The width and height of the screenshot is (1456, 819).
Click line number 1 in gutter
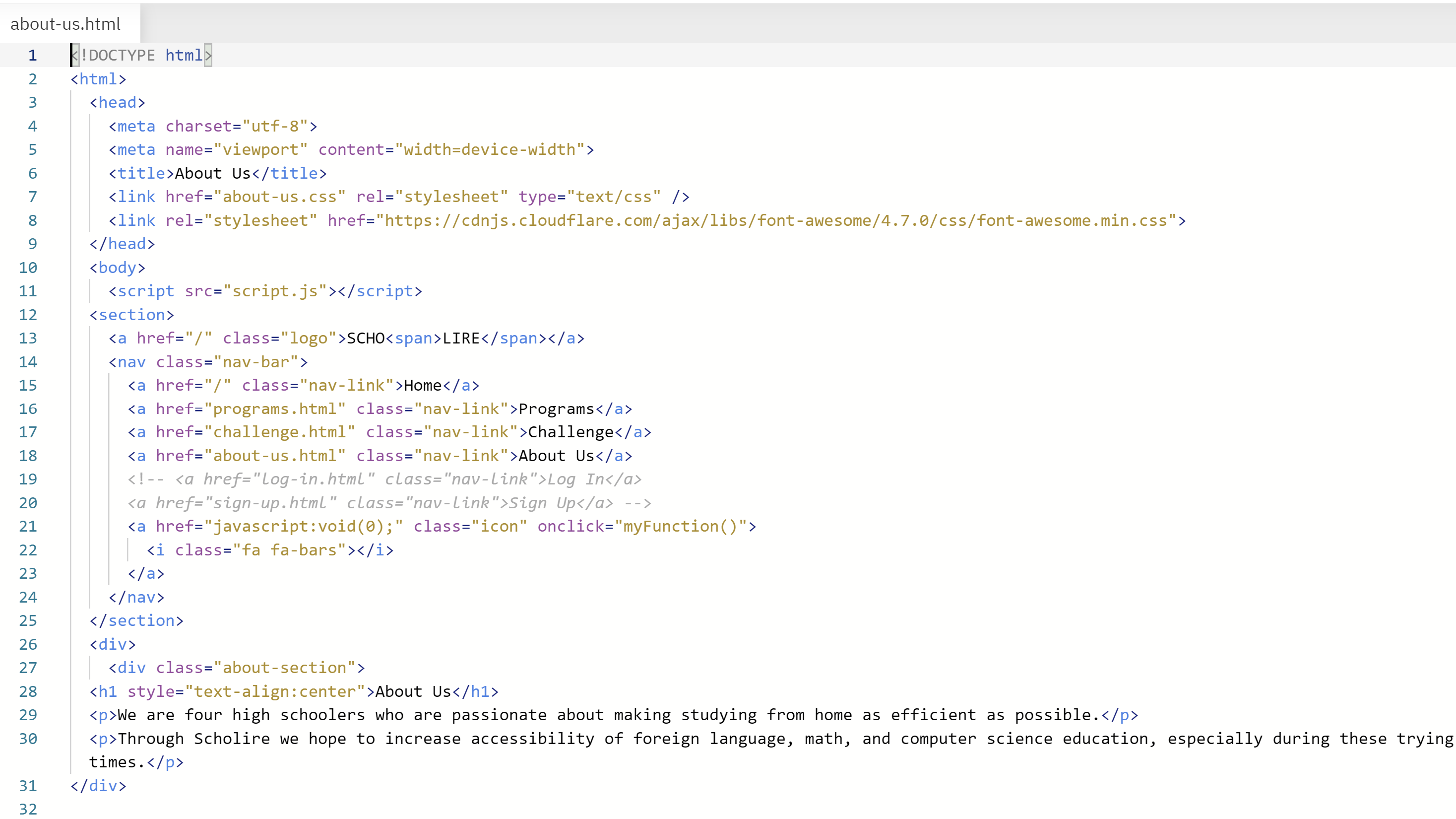(x=32, y=56)
